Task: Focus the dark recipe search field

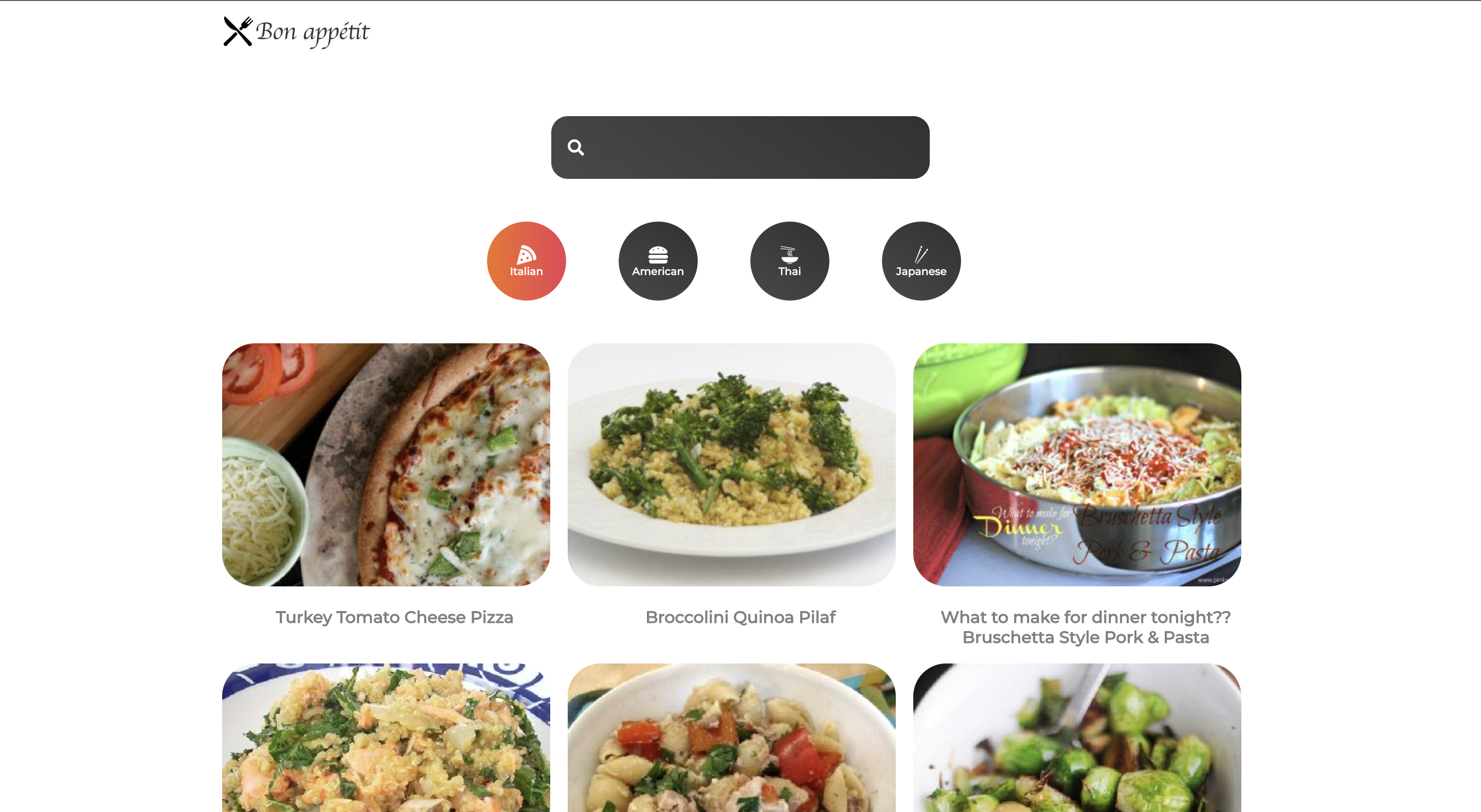Action: (740, 147)
